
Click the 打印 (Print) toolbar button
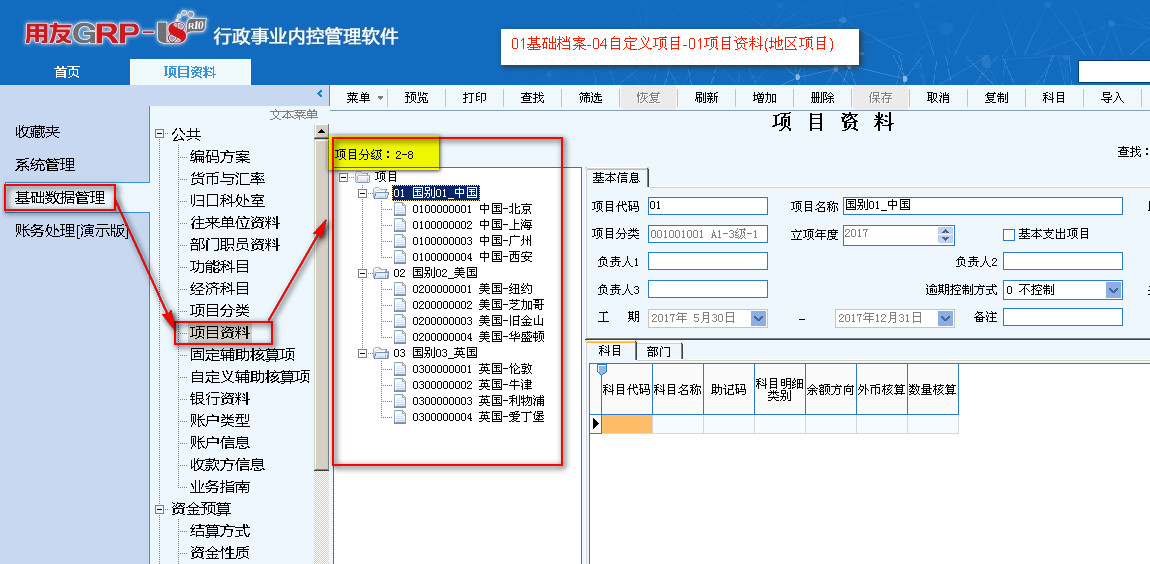click(x=475, y=98)
